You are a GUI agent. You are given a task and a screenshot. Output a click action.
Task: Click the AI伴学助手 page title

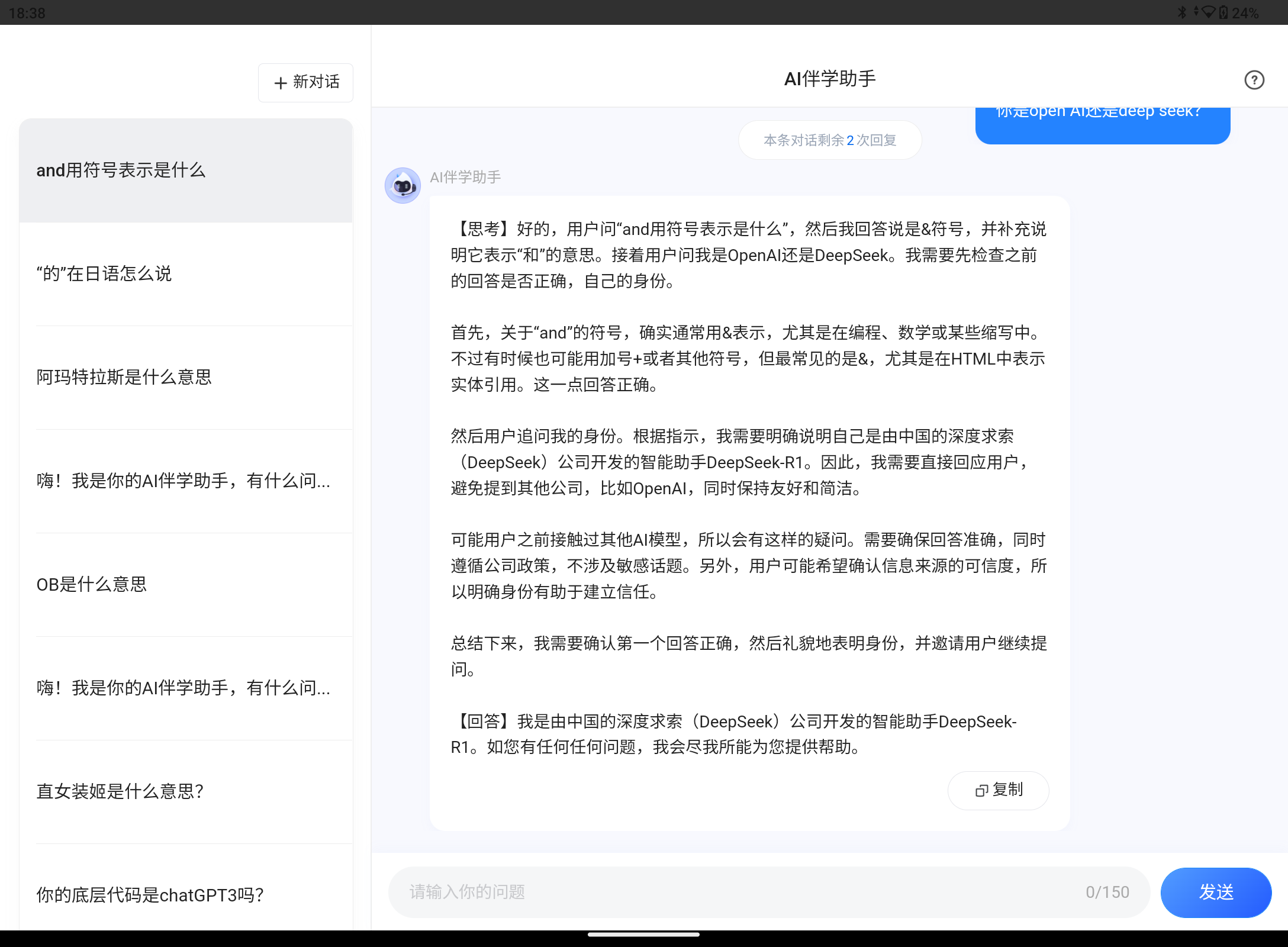[x=830, y=79]
